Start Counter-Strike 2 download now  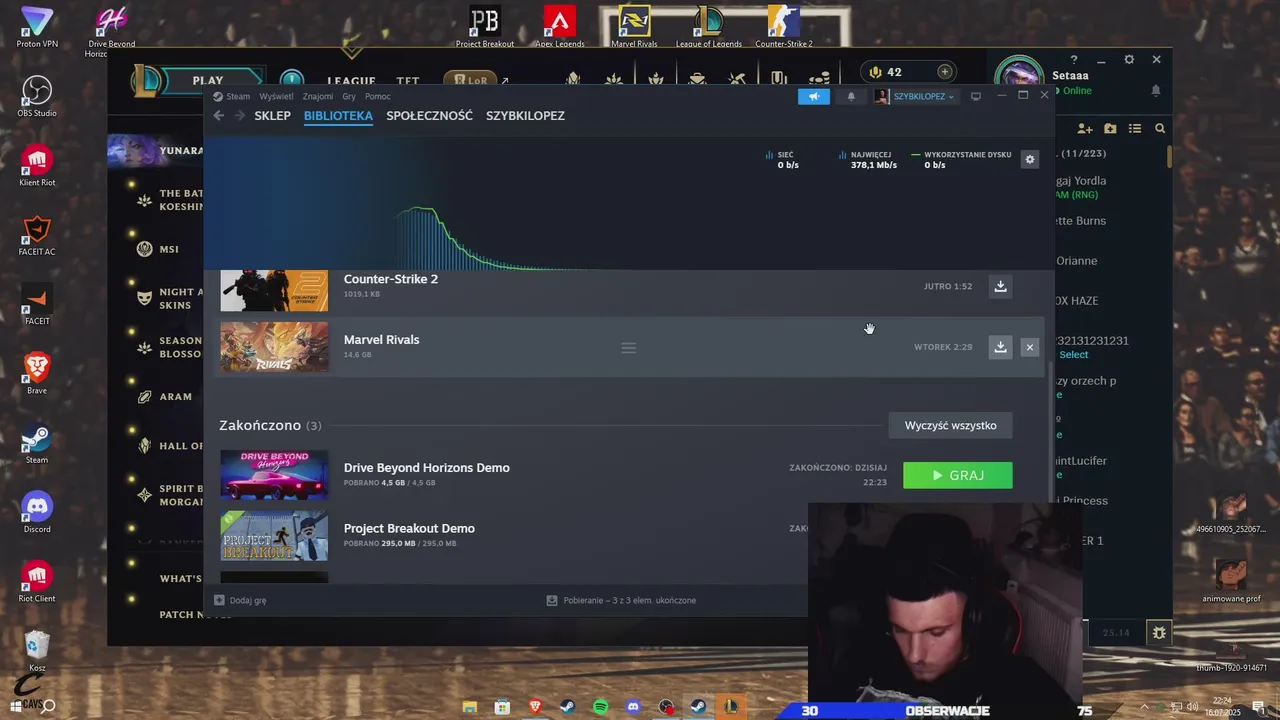[1000, 286]
